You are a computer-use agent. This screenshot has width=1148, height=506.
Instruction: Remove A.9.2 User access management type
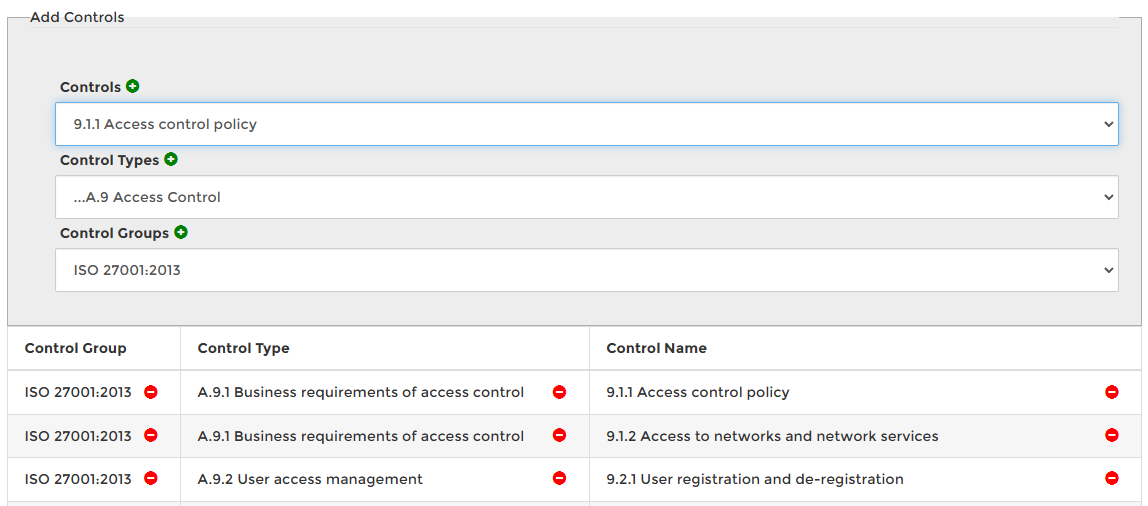coord(560,479)
